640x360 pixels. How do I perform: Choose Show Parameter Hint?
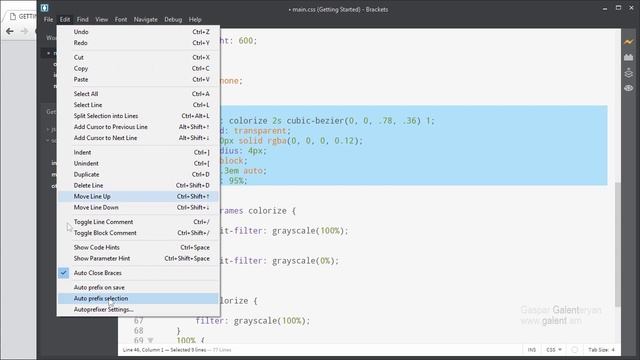click(x=138, y=258)
